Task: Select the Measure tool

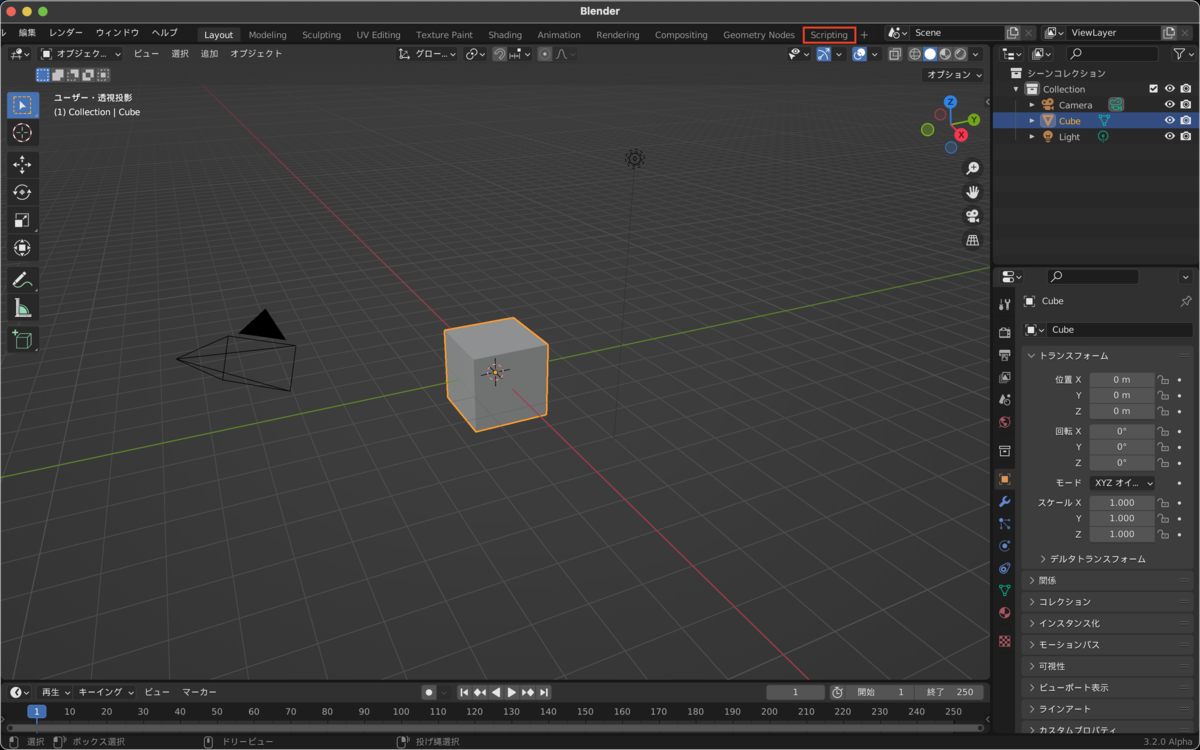Action: (x=23, y=308)
